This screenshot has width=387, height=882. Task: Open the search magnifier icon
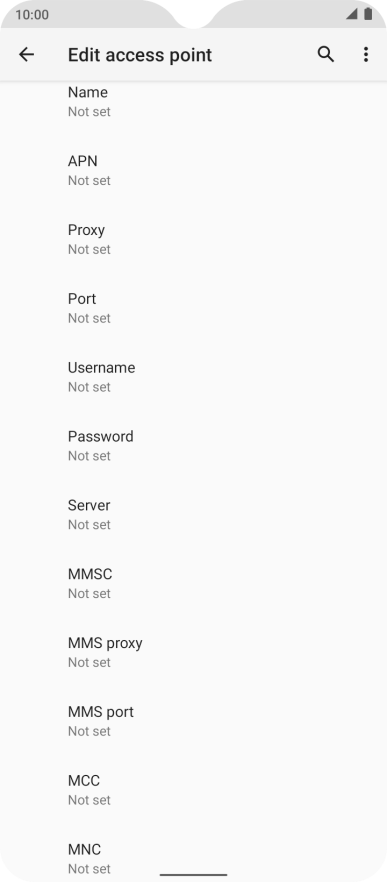click(x=326, y=55)
